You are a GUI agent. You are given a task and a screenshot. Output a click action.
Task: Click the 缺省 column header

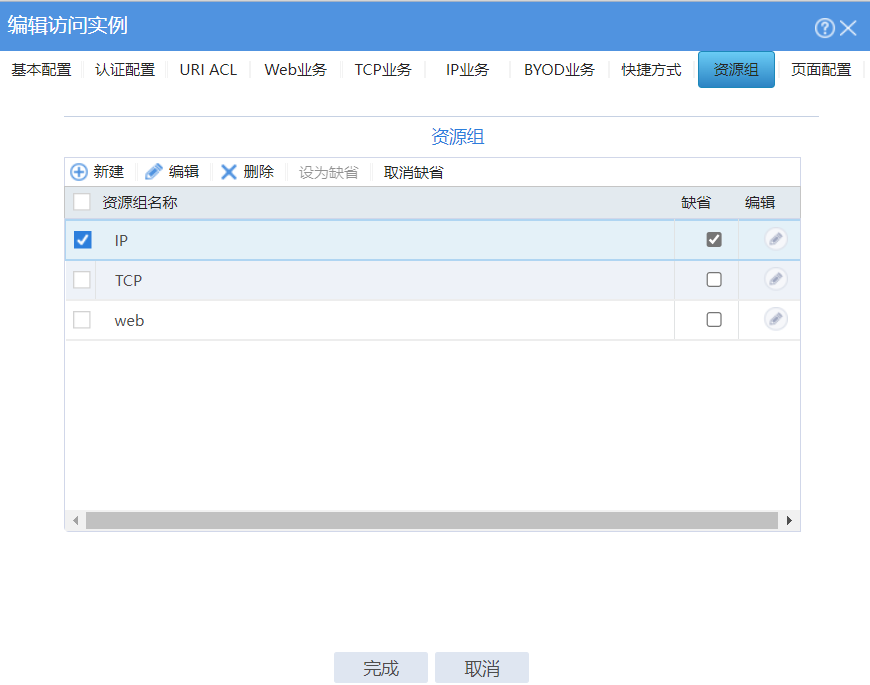pyautogui.click(x=696, y=202)
